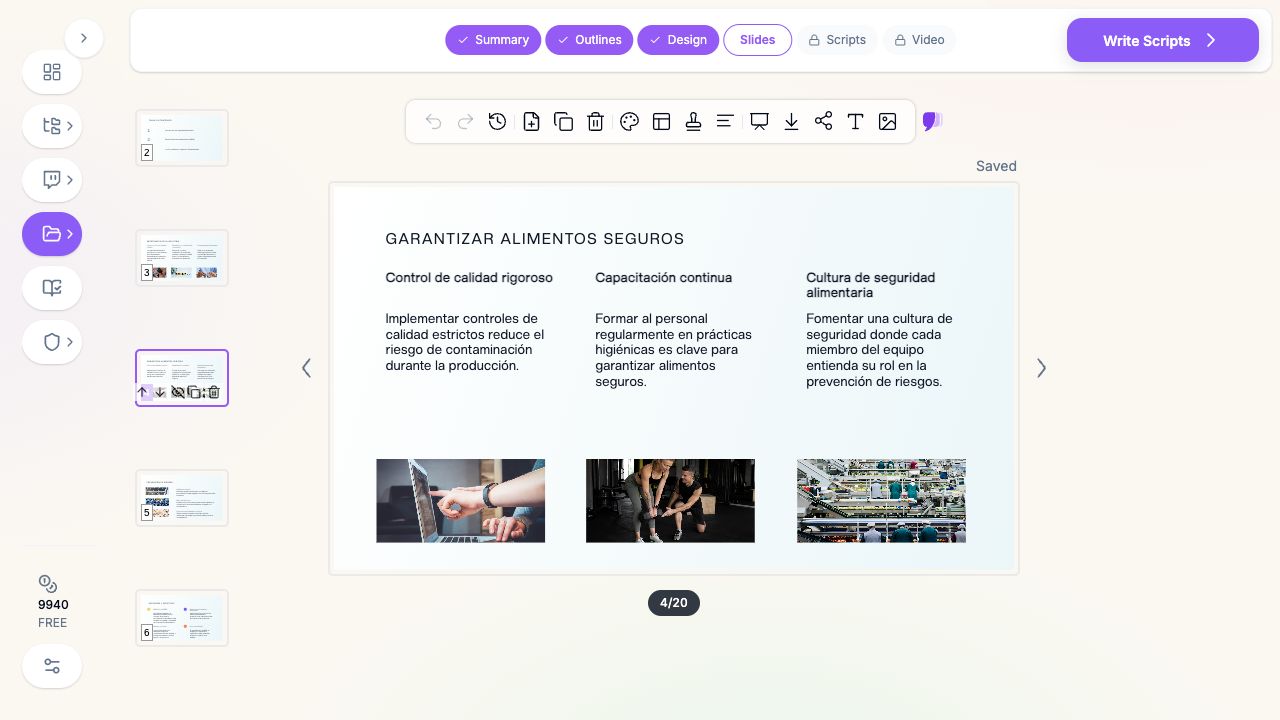This screenshot has height=720, width=1280.
Task: Select slide 2 thumbnail
Action: [182, 138]
